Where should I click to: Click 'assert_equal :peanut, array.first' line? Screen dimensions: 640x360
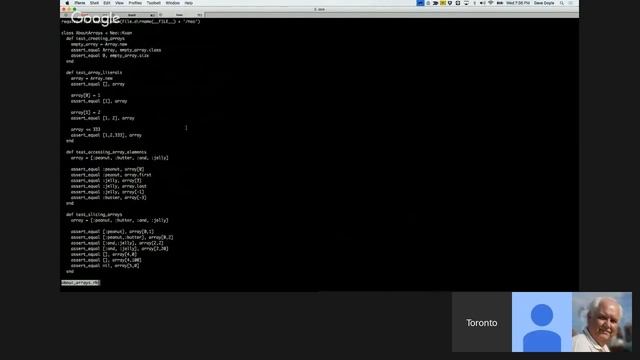111,175
